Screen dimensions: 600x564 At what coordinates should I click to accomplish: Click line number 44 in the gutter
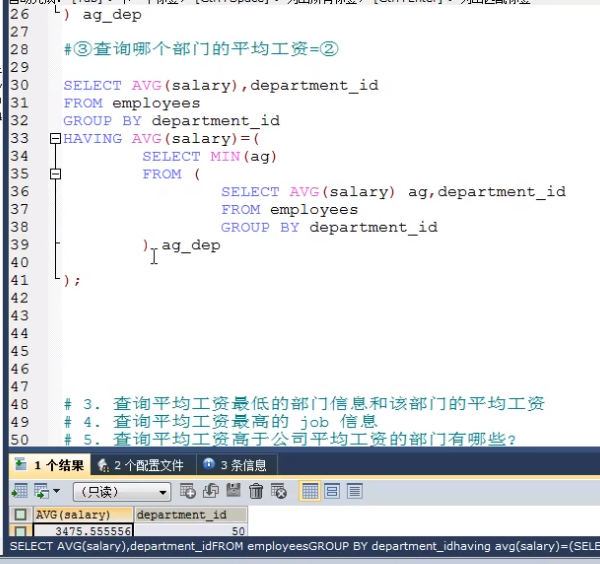[20, 333]
